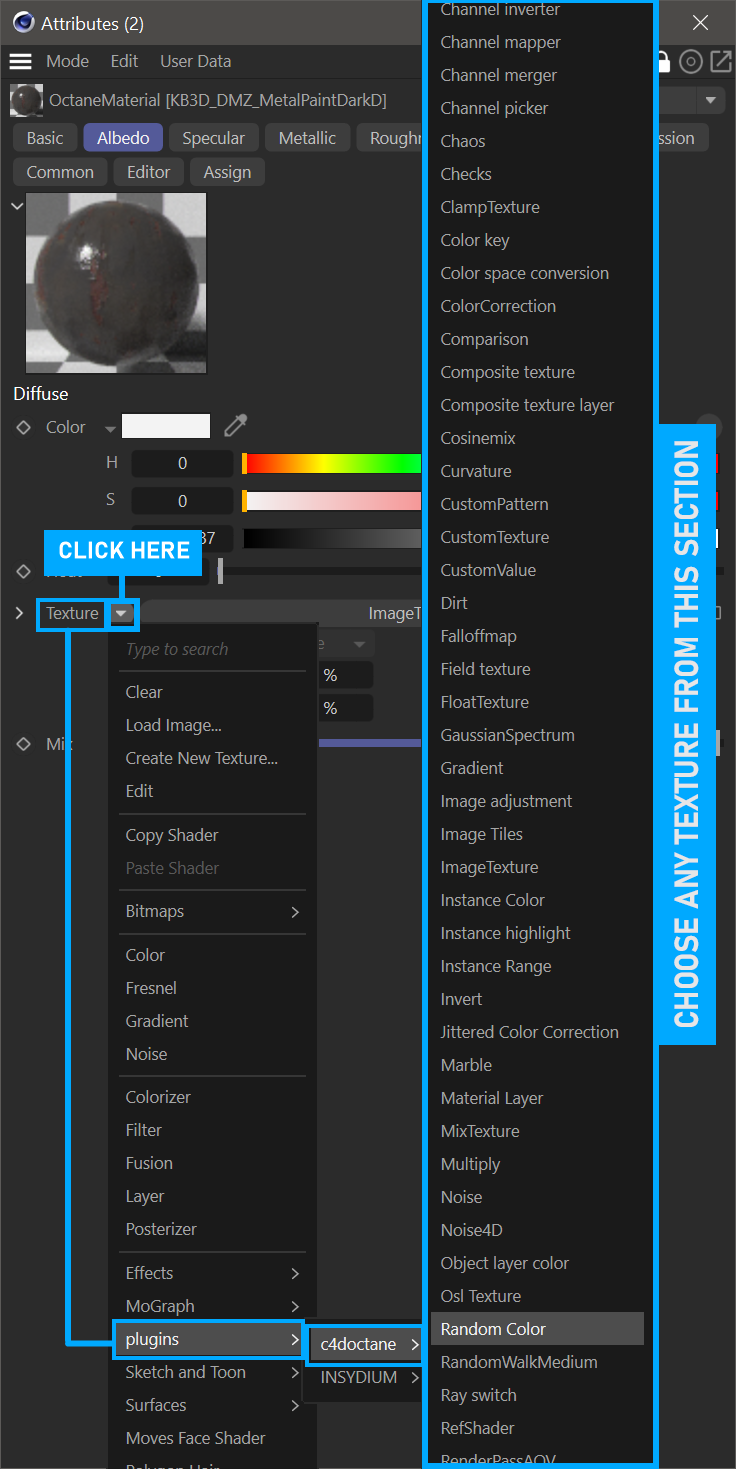Open the Texture dropdown arrow
736x1469 pixels.
(x=122, y=613)
